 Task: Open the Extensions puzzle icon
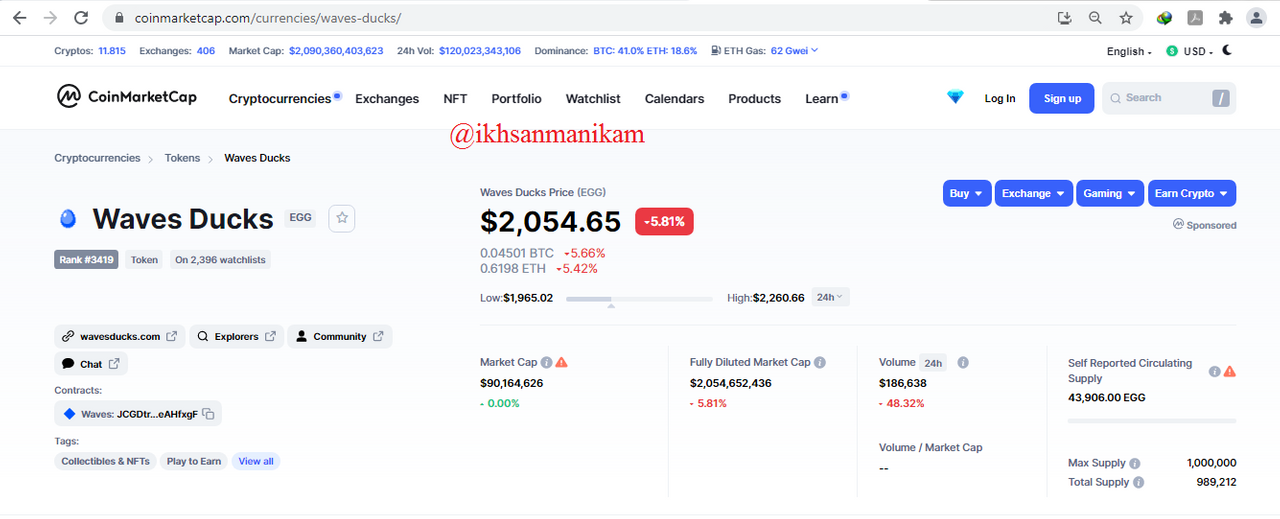click(x=1225, y=18)
